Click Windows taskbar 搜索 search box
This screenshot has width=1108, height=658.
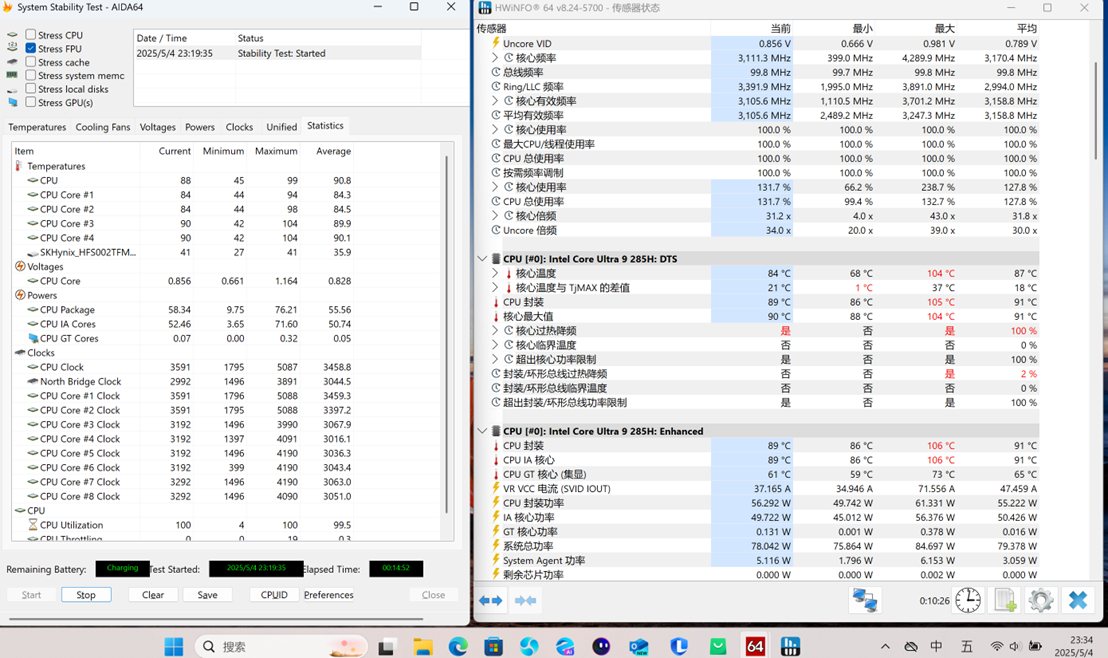[x=281, y=646]
